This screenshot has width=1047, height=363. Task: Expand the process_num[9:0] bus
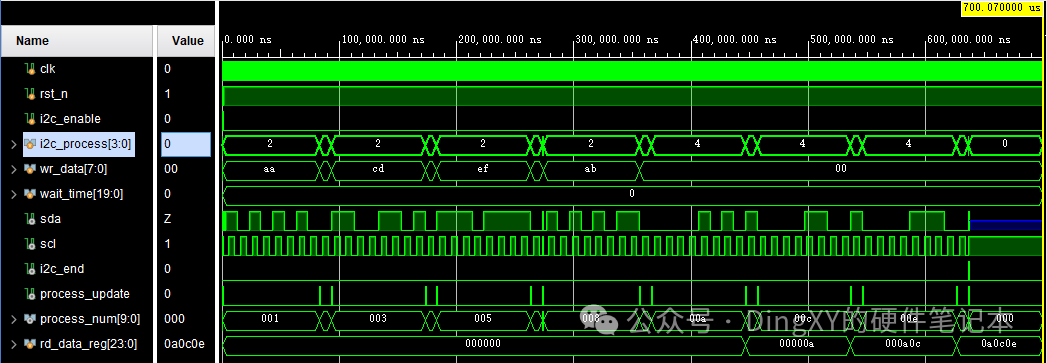(13, 319)
